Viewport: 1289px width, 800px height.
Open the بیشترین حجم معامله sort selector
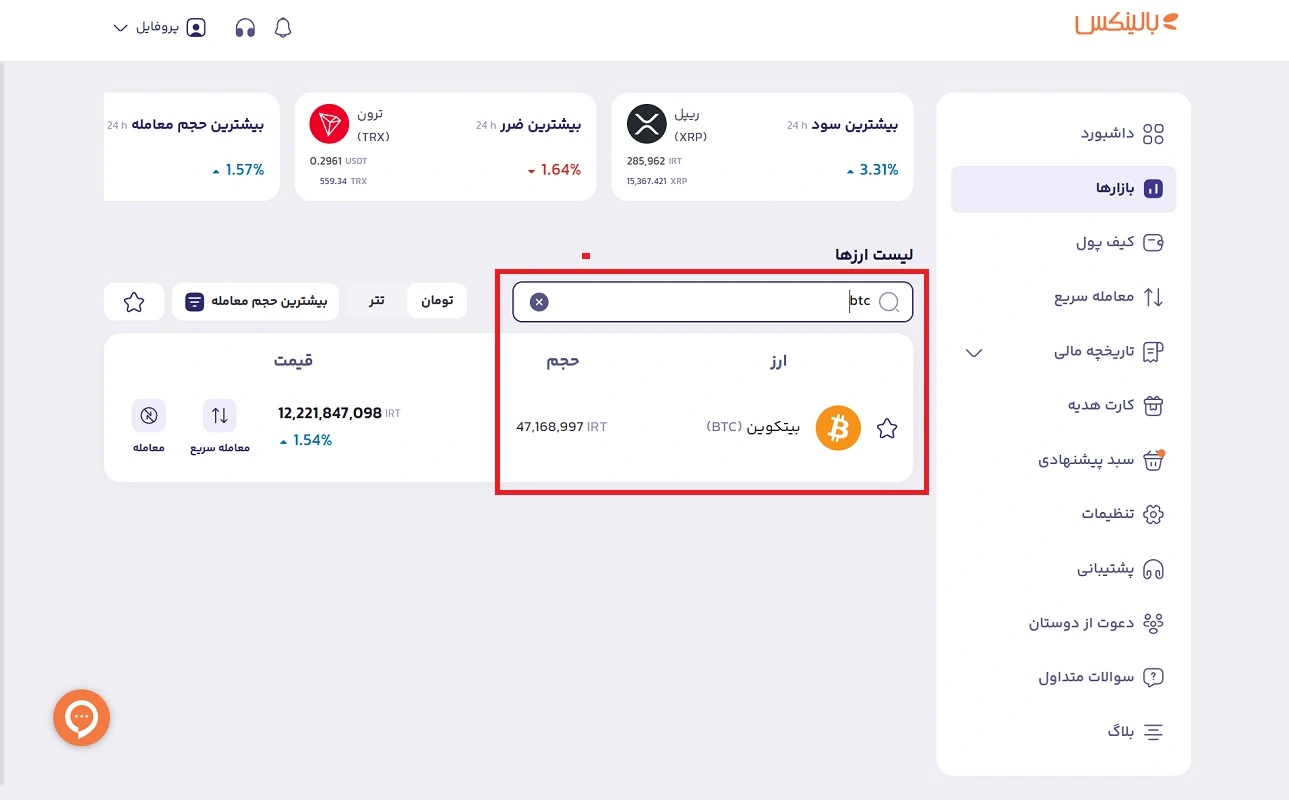point(255,301)
